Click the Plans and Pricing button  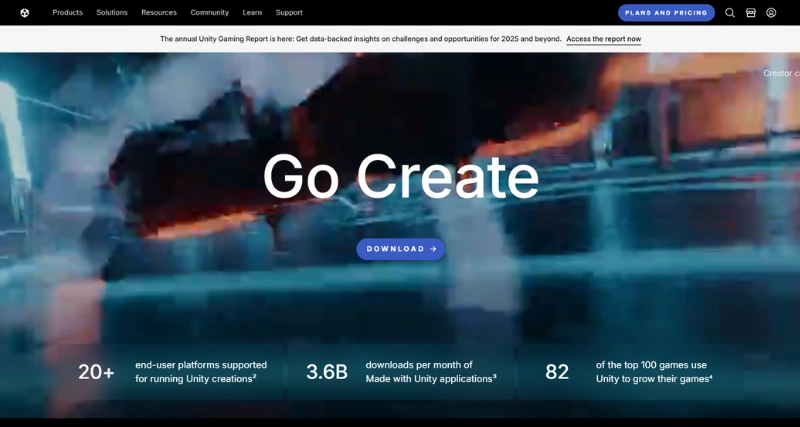(x=666, y=13)
